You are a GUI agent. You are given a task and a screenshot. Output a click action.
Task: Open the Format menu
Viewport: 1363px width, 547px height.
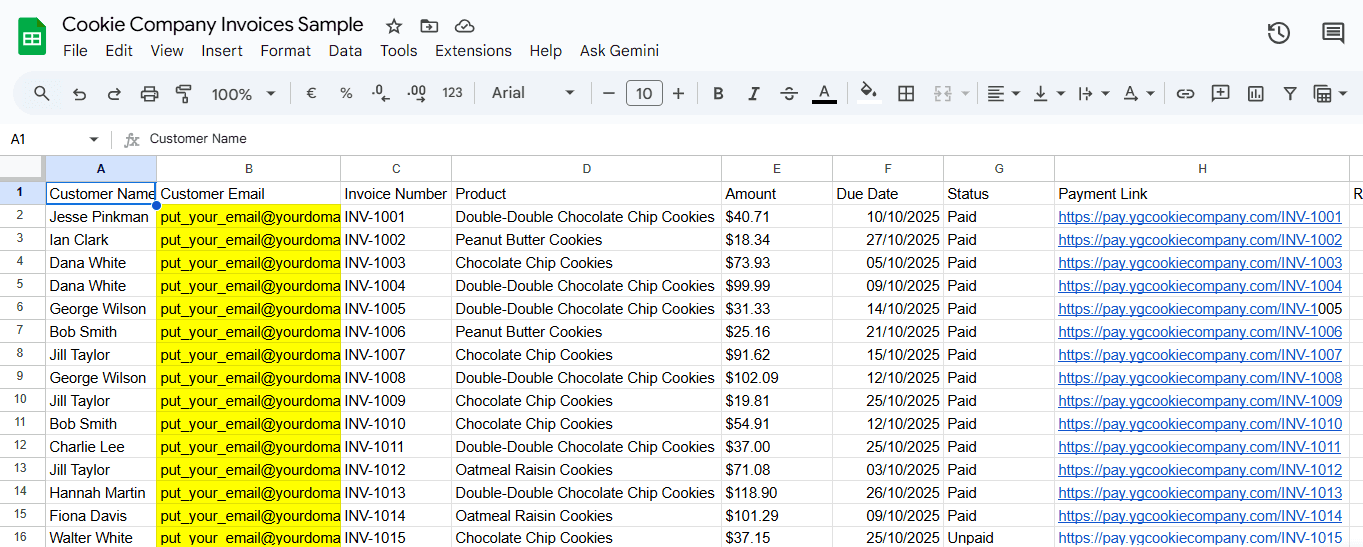pos(285,51)
